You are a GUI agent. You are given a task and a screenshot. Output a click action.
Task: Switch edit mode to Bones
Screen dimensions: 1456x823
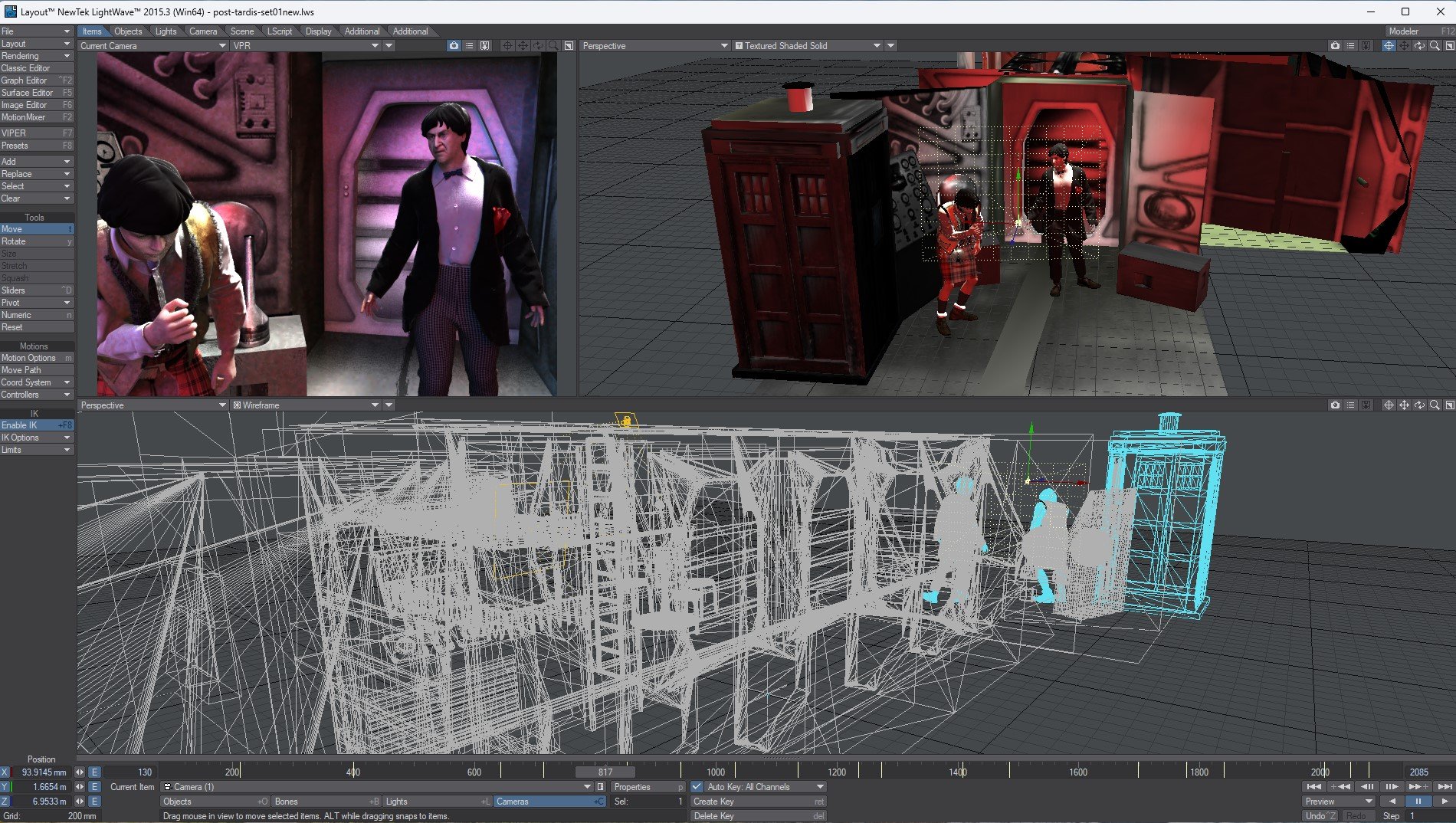pyautogui.click(x=327, y=802)
